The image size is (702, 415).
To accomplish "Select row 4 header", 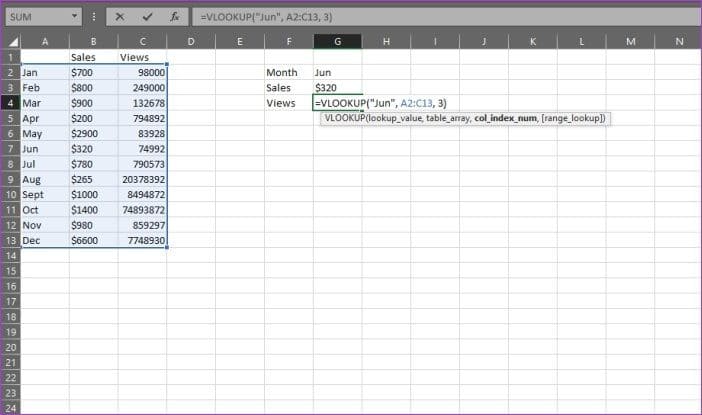I will point(10,103).
